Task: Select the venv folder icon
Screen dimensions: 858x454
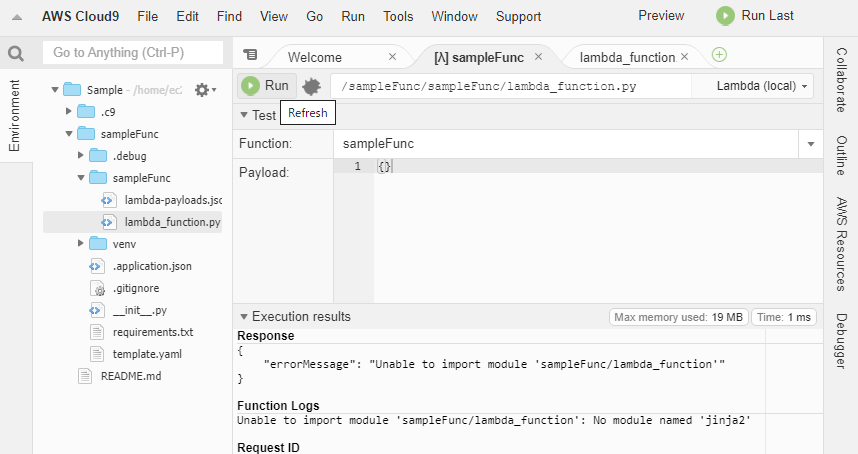Action: [98, 243]
